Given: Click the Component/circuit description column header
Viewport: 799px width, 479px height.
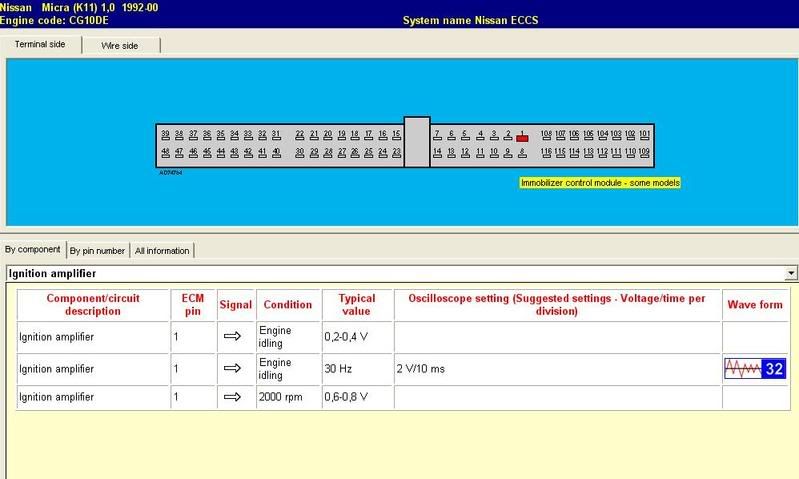Looking at the screenshot, I should click(93, 304).
